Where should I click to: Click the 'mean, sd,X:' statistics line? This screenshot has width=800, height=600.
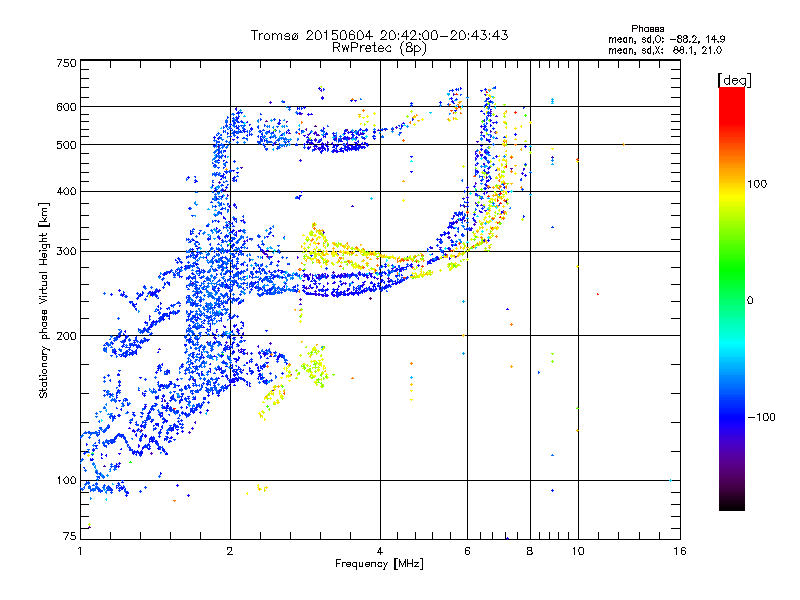665,50
